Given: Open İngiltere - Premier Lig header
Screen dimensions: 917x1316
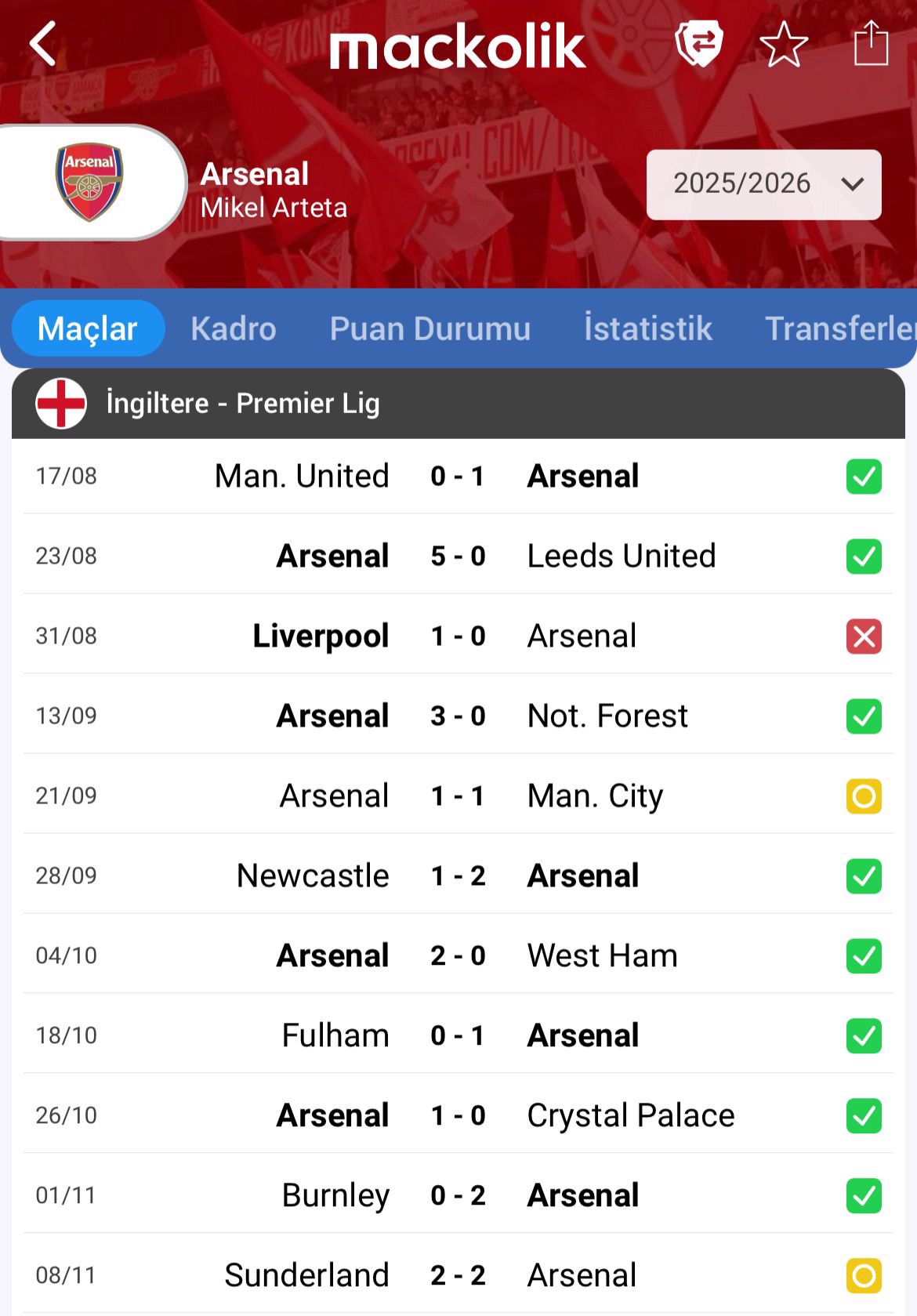Looking at the screenshot, I should click(x=243, y=404).
